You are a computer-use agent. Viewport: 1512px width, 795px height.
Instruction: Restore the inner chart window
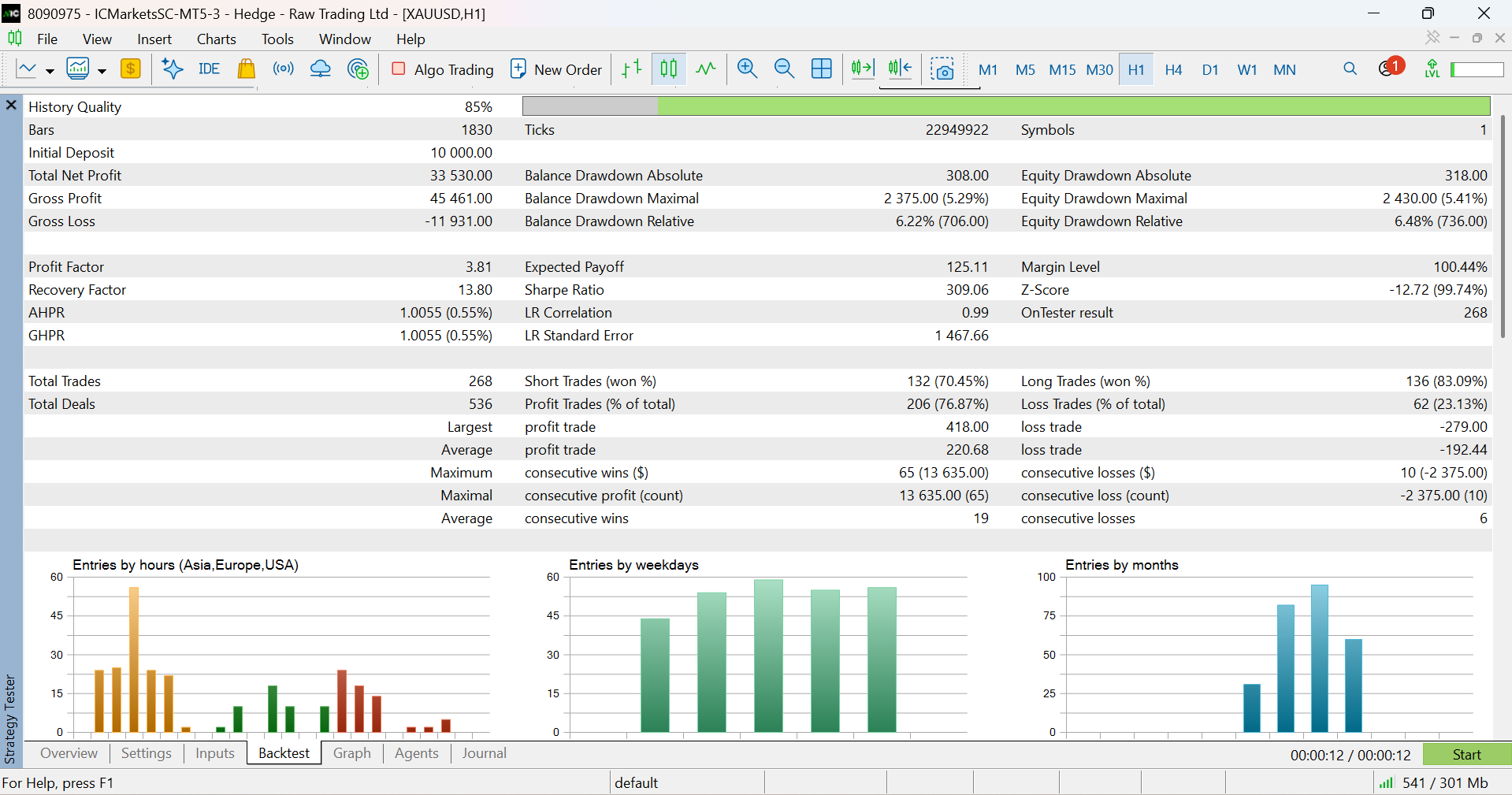(x=1477, y=38)
